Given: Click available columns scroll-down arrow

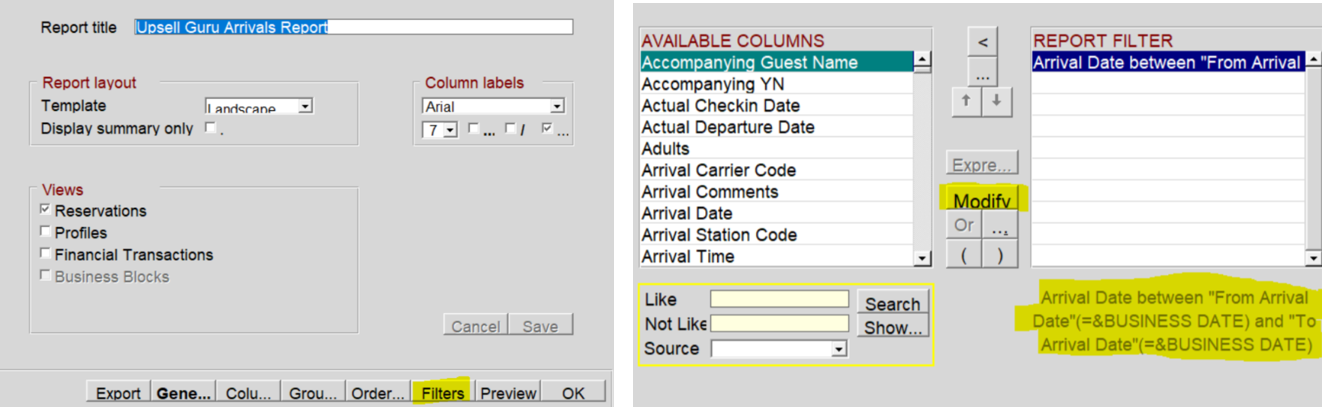Looking at the screenshot, I should click(922, 258).
